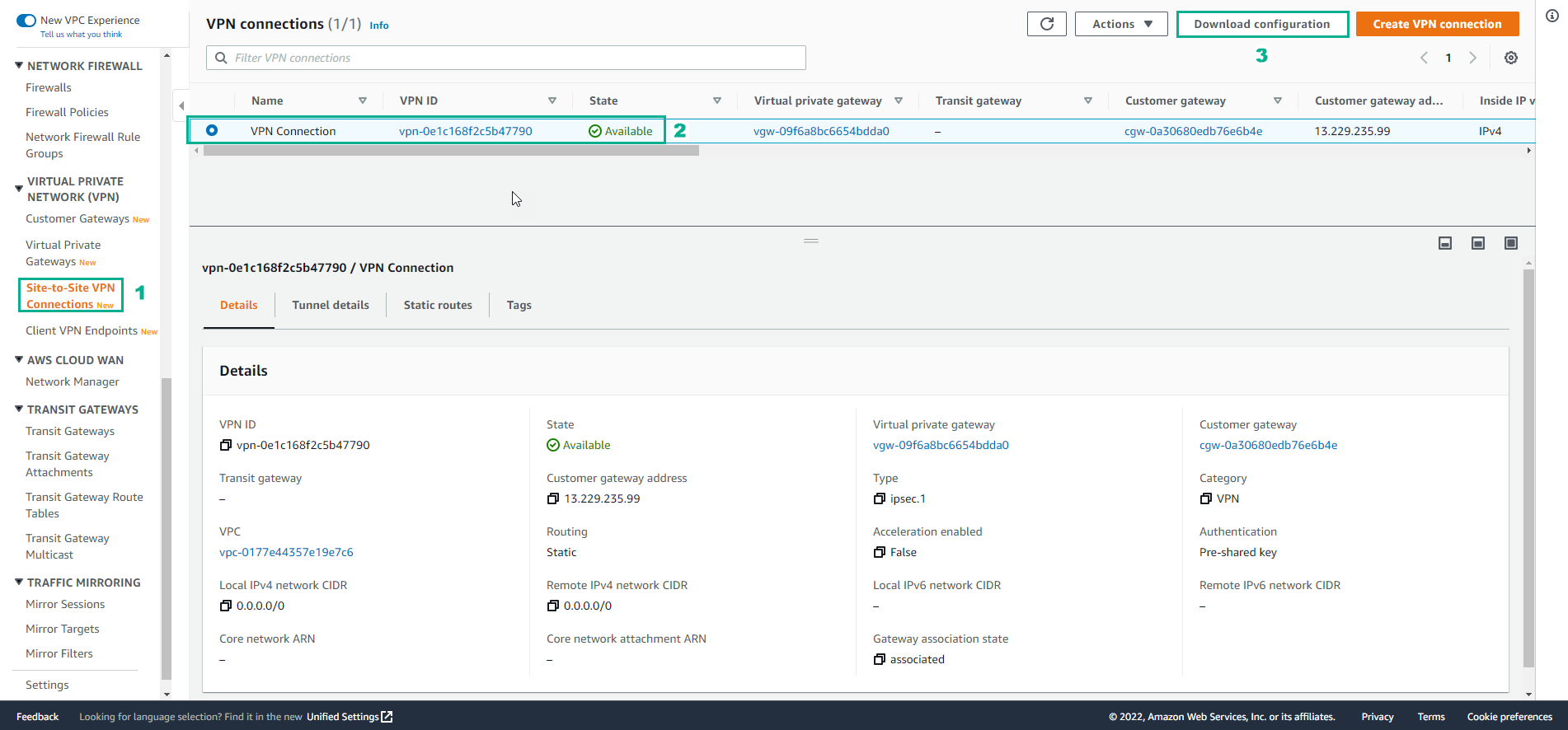Switch to Static routes tab
The height and width of the screenshot is (730, 1568).
coord(438,305)
